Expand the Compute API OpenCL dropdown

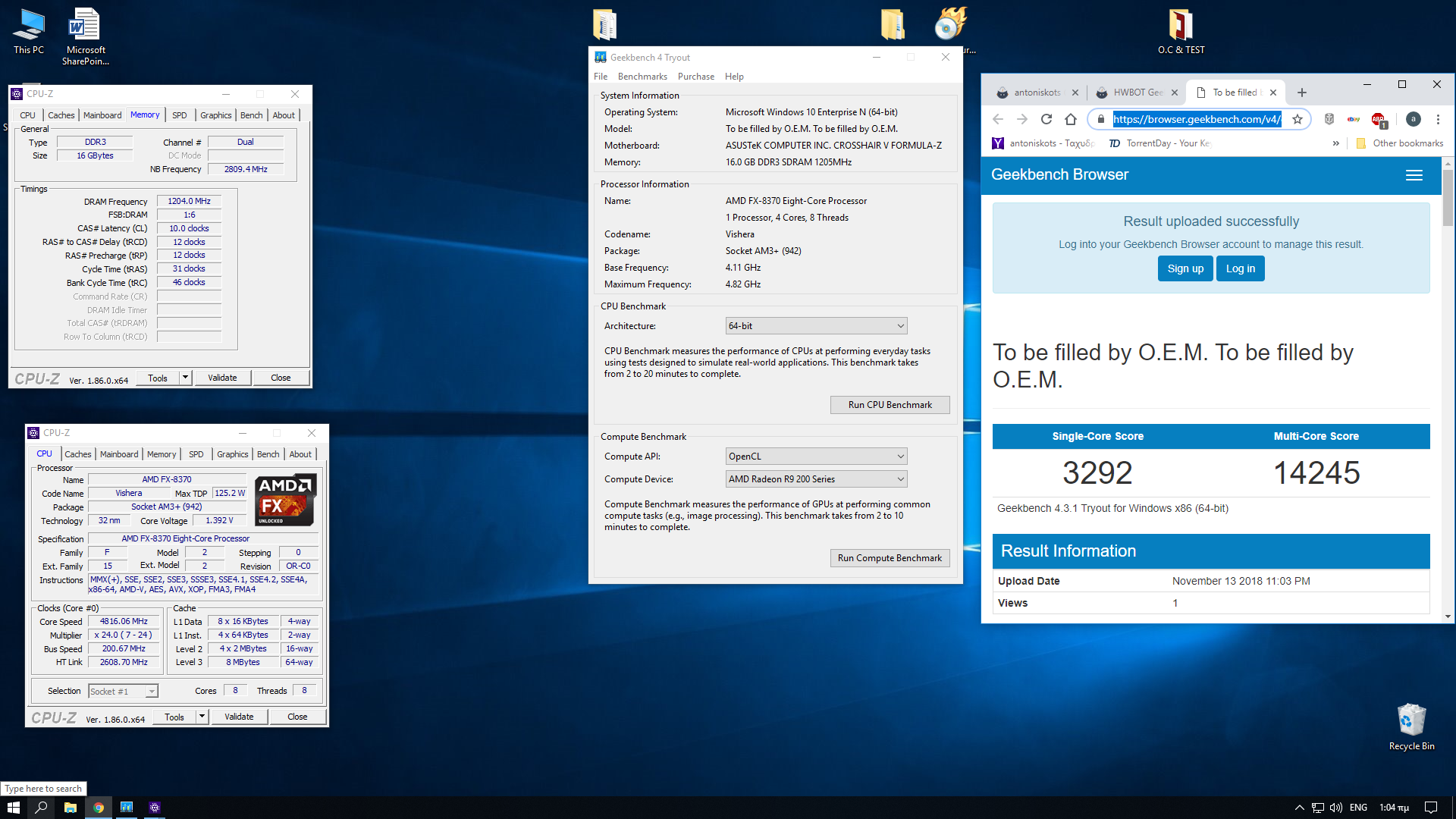pos(816,457)
